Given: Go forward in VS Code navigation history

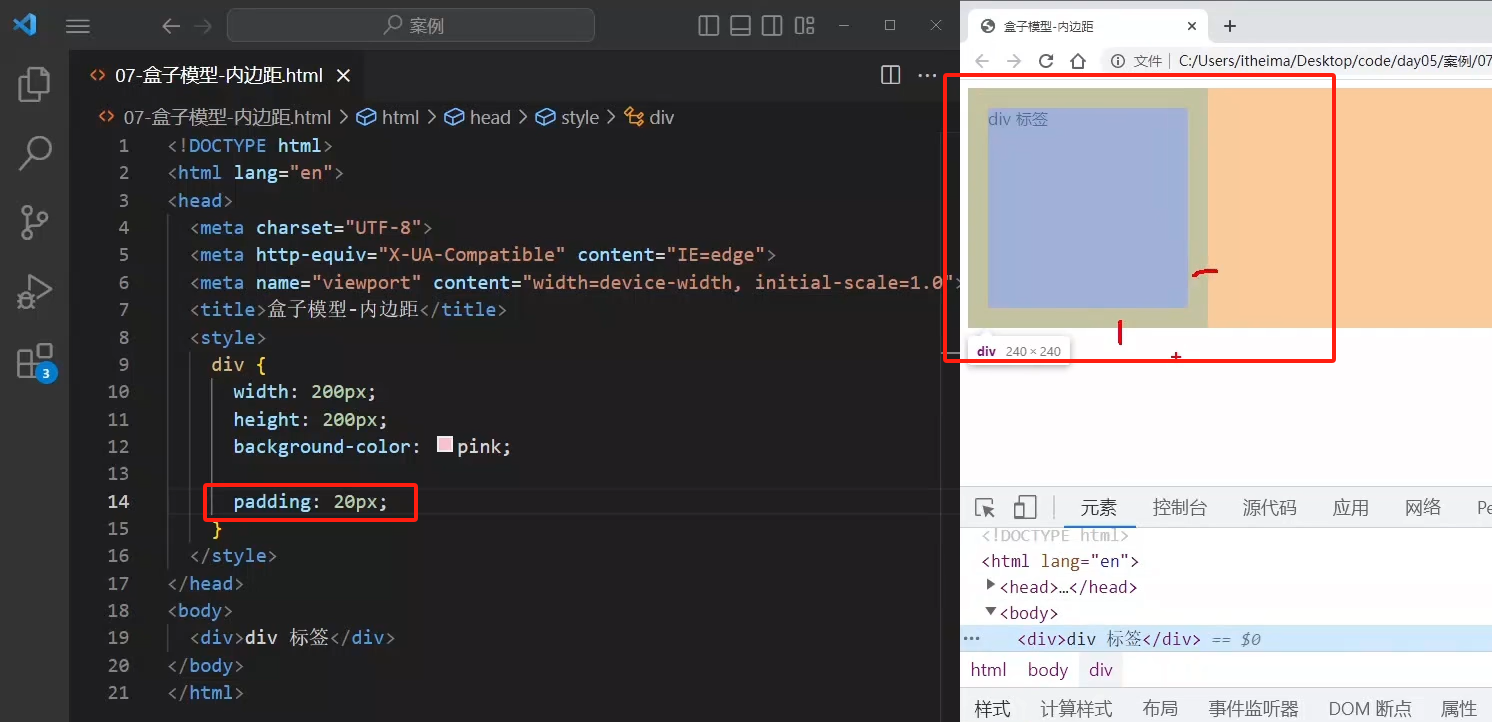Looking at the screenshot, I should [x=202, y=26].
